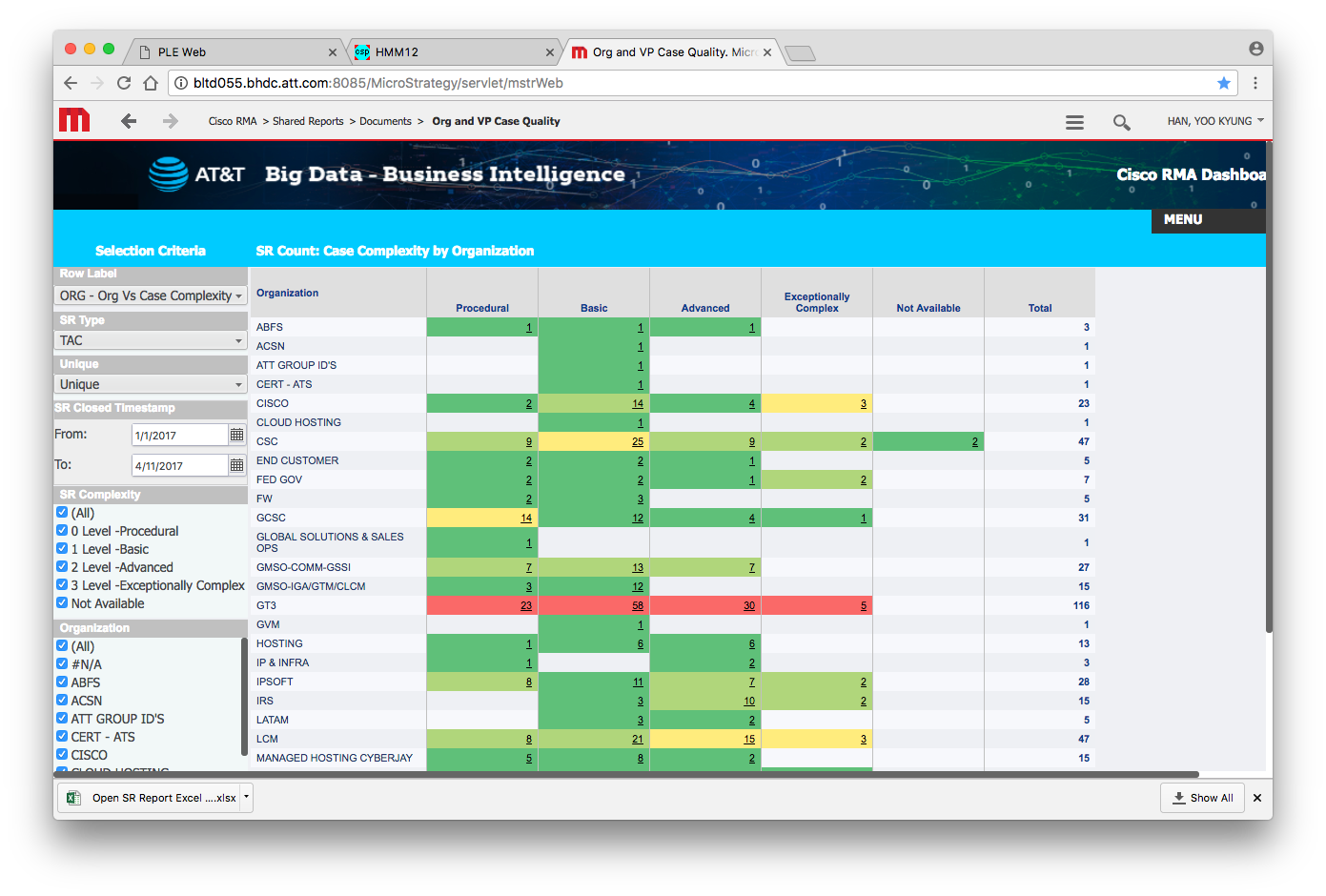Open the To date calendar picker
1326x896 pixels.
coord(236,465)
